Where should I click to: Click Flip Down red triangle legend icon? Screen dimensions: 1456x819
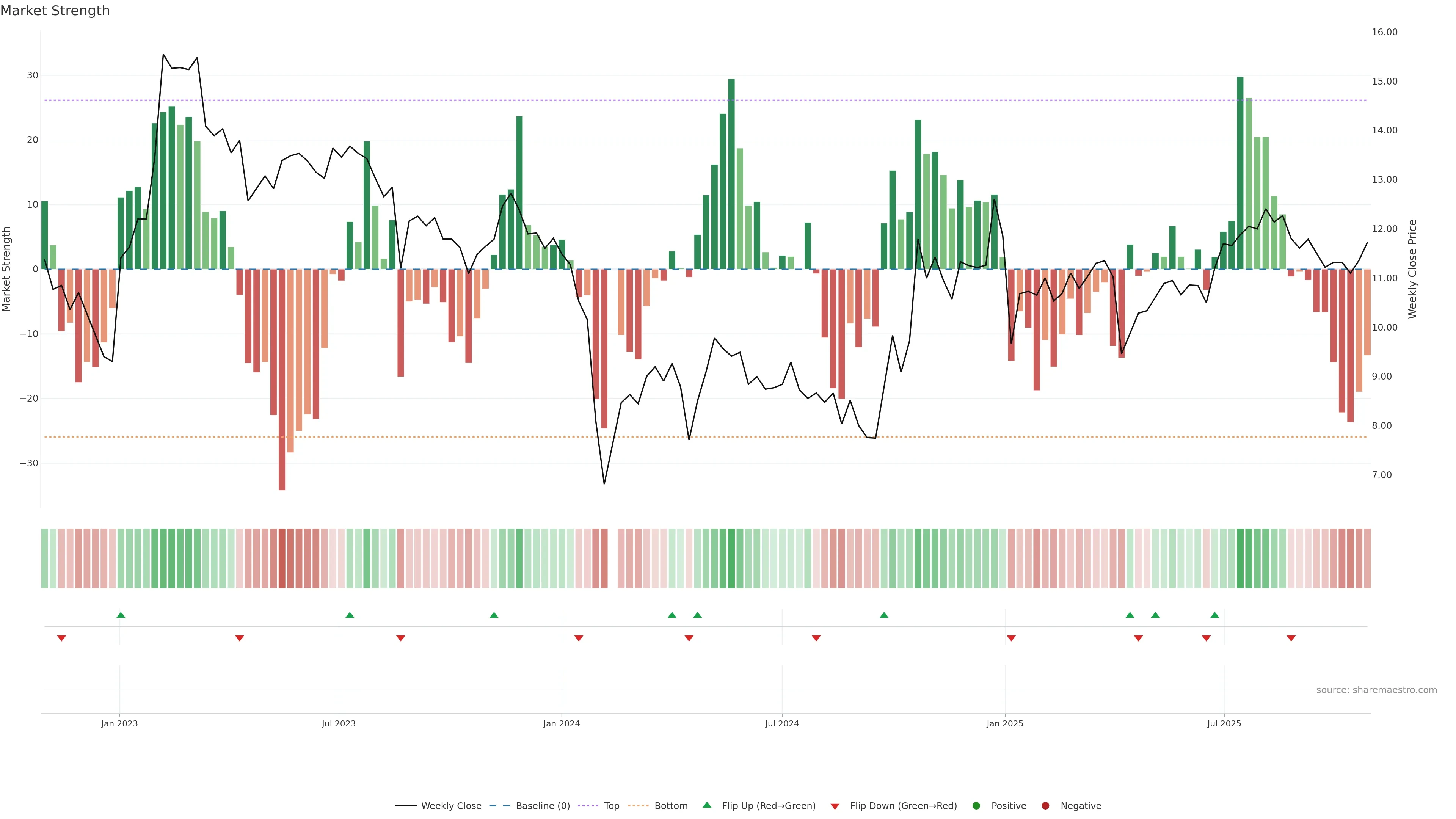835,806
